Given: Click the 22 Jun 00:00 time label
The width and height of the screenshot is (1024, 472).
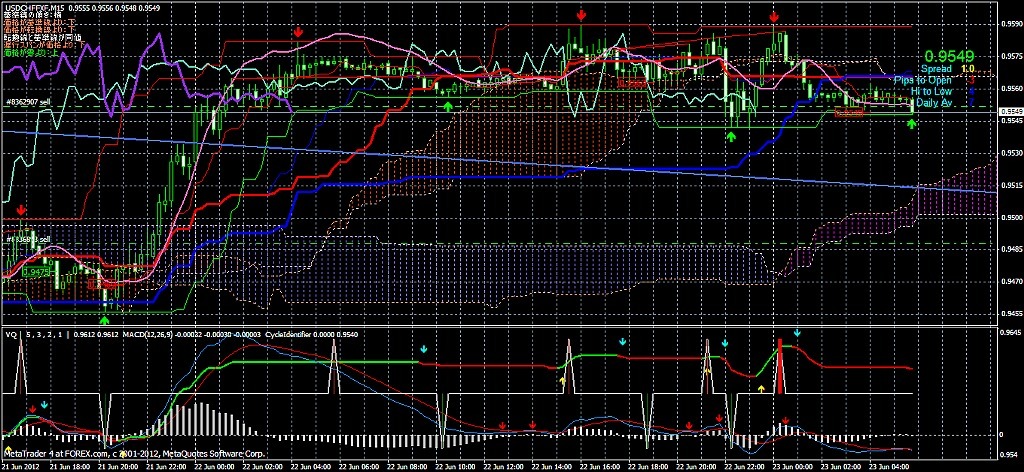Looking at the screenshot, I should click(212, 467).
